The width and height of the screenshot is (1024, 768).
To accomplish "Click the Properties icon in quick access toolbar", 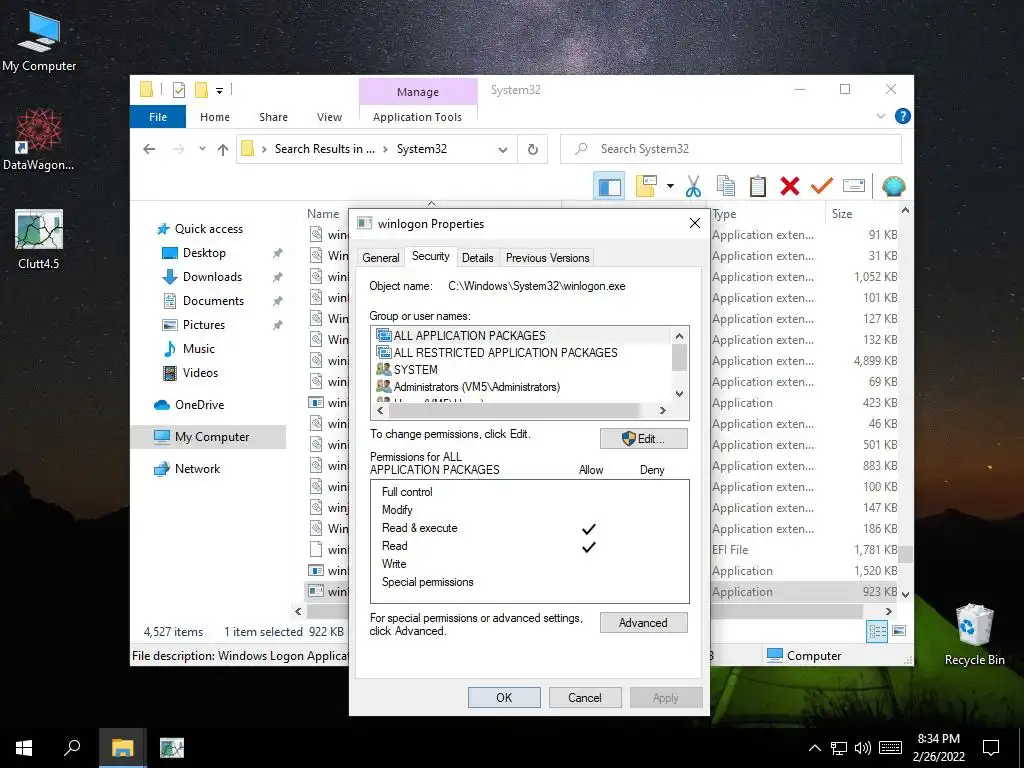I will 178,90.
